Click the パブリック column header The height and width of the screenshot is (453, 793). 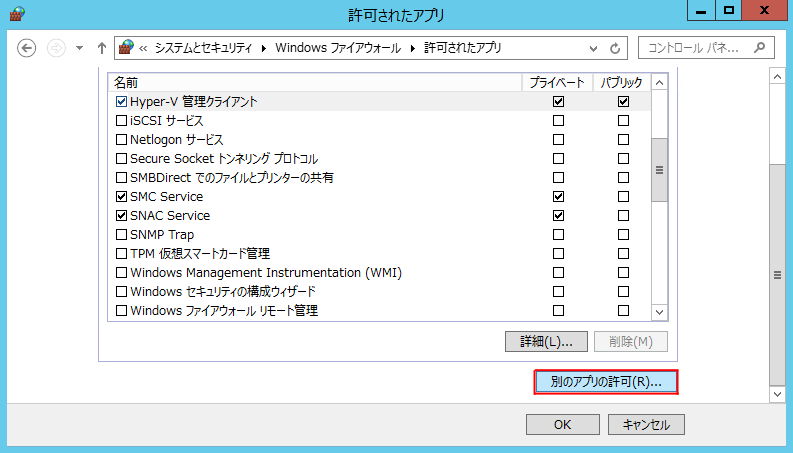[622, 82]
